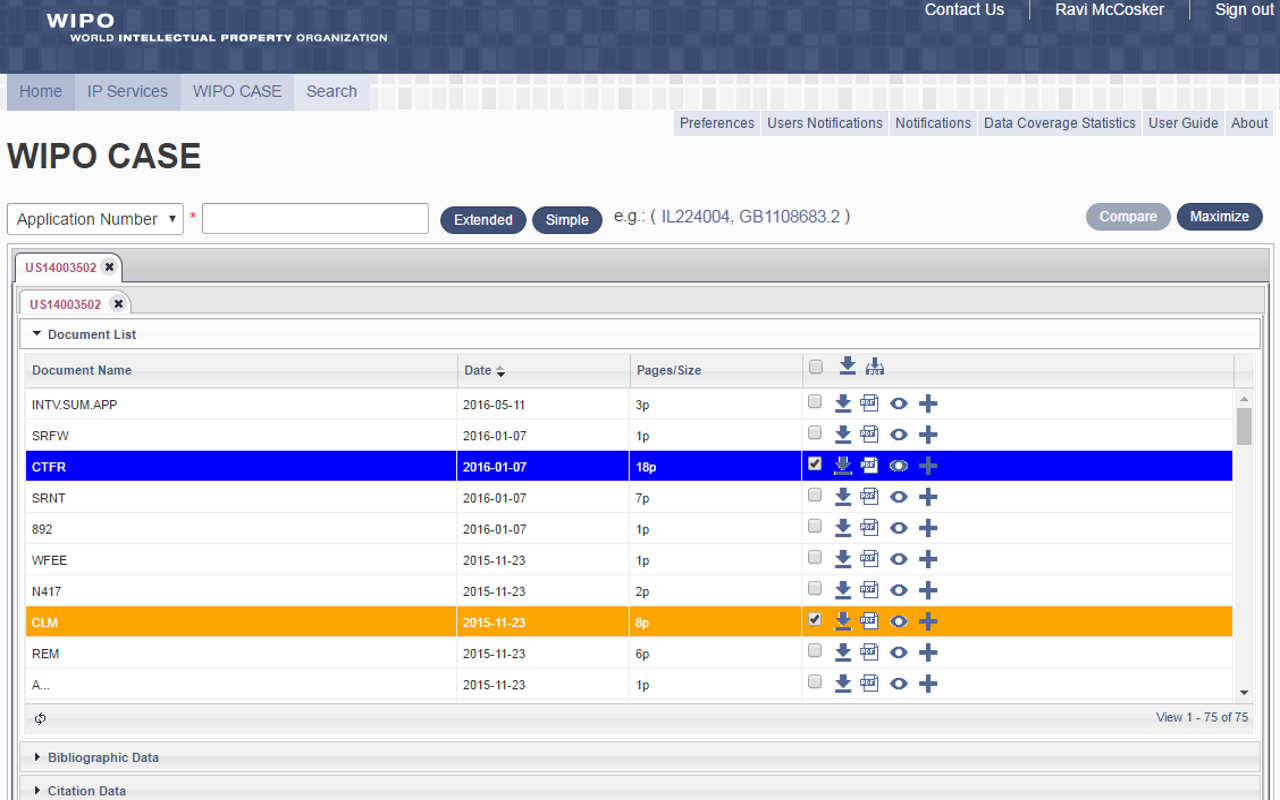
Task: Download the SRFW document
Action: pyautogui.click(x=843, y=434)
